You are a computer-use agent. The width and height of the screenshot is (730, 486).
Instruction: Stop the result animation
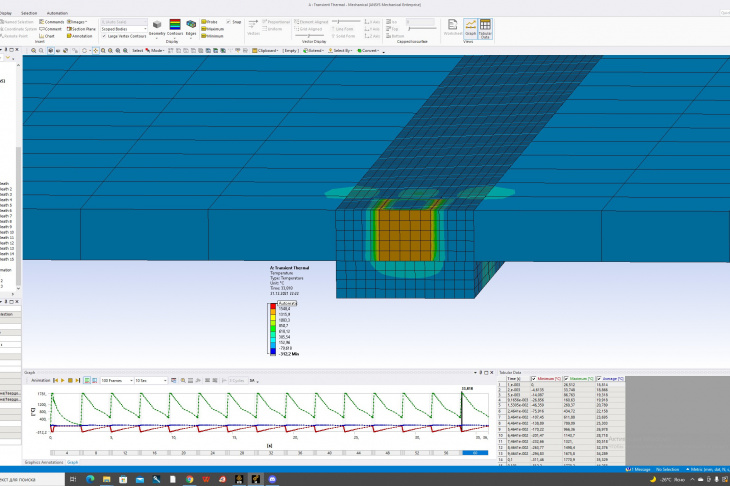pos(70,380)
